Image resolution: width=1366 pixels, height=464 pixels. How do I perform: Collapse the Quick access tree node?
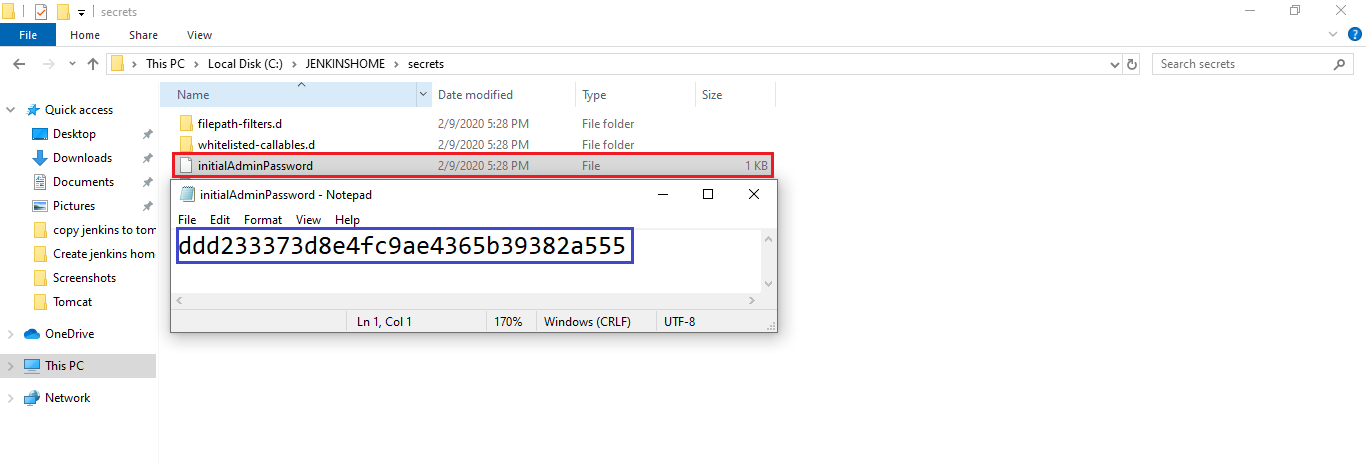(11, 110)
